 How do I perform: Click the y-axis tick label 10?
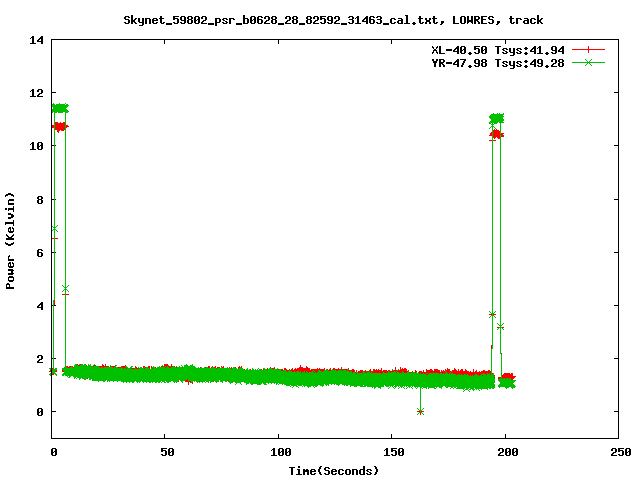point(36,146)
